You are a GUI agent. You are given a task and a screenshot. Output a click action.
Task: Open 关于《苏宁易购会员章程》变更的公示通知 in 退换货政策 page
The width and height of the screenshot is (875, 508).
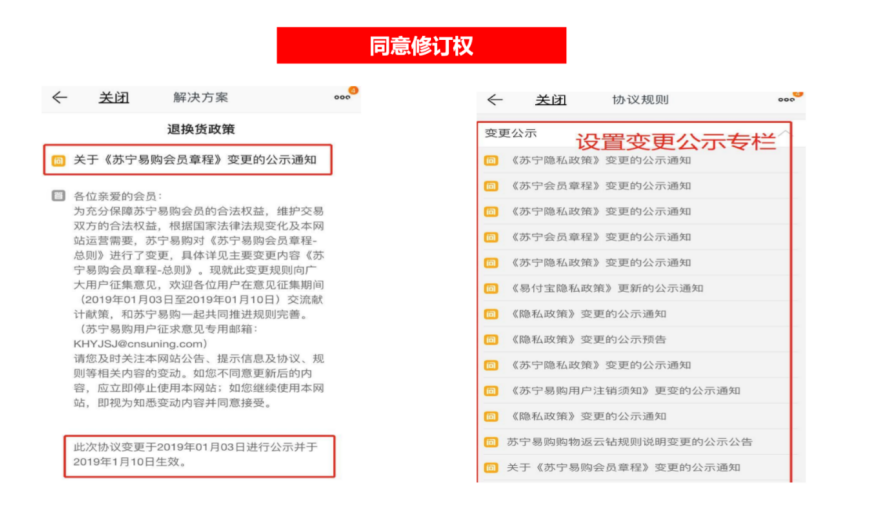point(195,160)
